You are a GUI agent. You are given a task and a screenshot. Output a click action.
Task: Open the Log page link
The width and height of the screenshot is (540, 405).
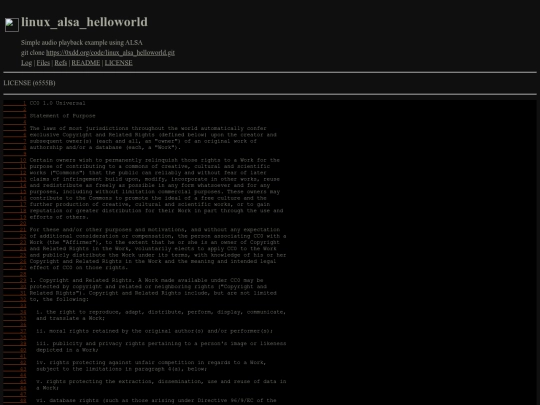point(27,63)
